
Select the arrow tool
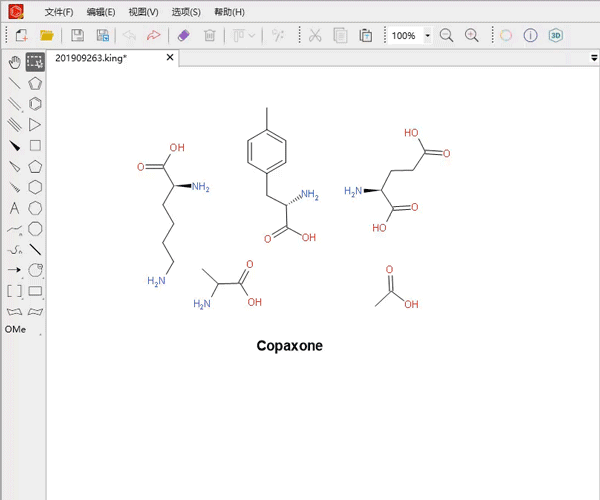point(15,270)
